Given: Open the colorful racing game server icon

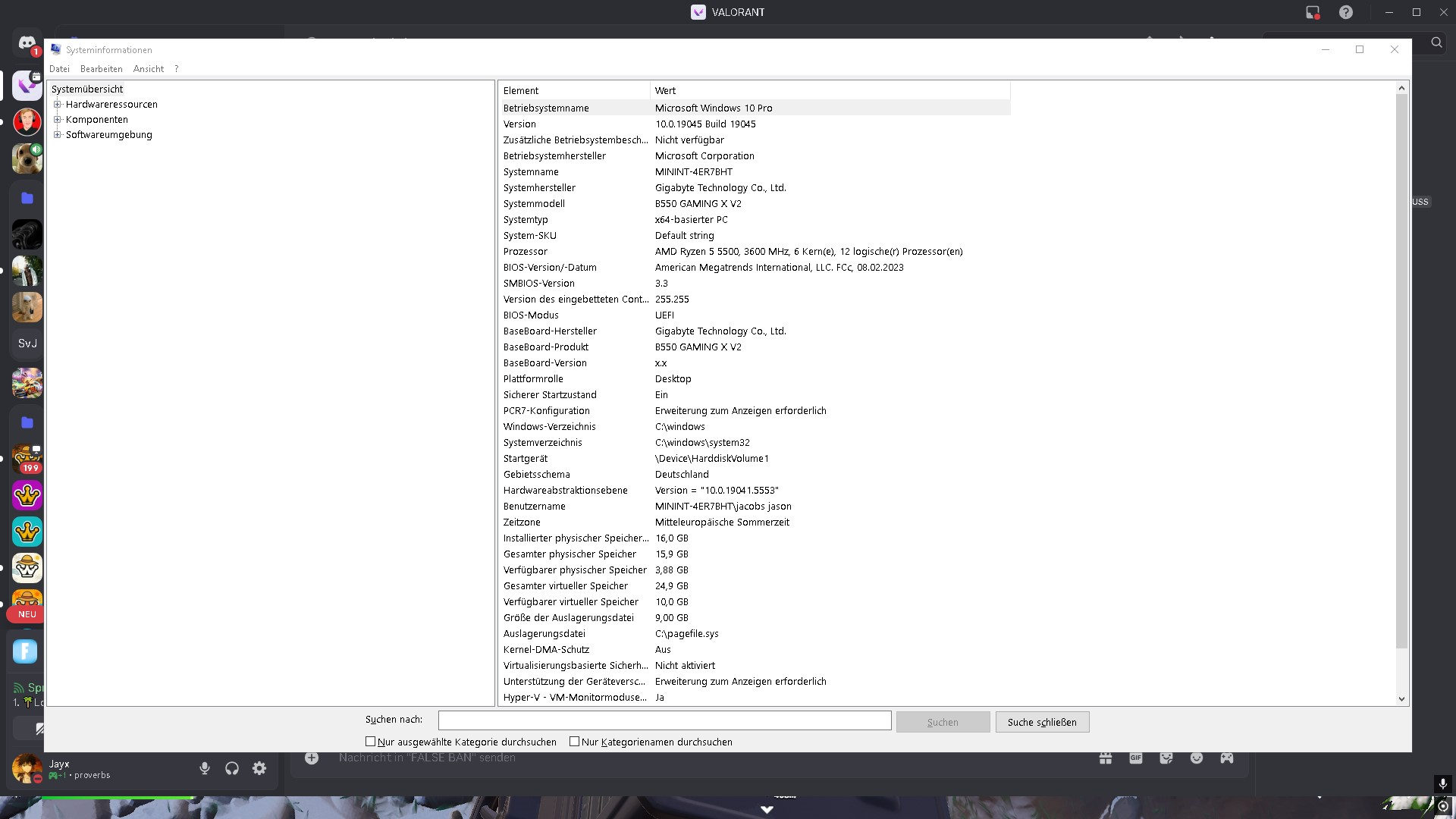Looking at the screenshot, I should tap(27, 383).
